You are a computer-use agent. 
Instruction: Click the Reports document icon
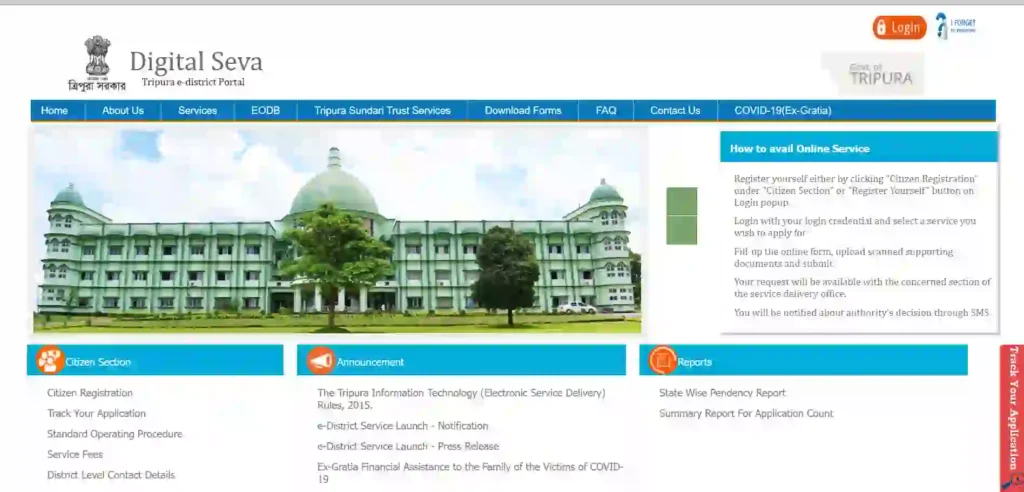[662, 360]
